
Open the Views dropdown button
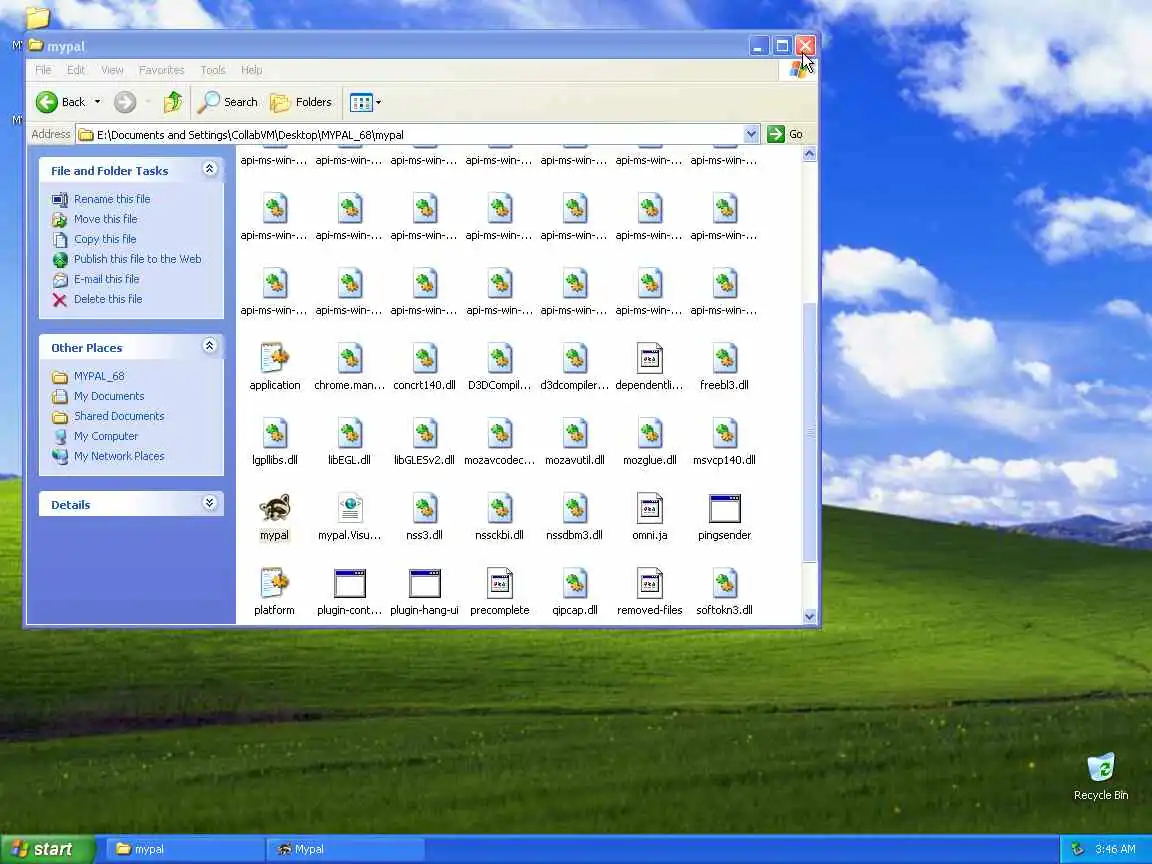(x=365, y=102)
